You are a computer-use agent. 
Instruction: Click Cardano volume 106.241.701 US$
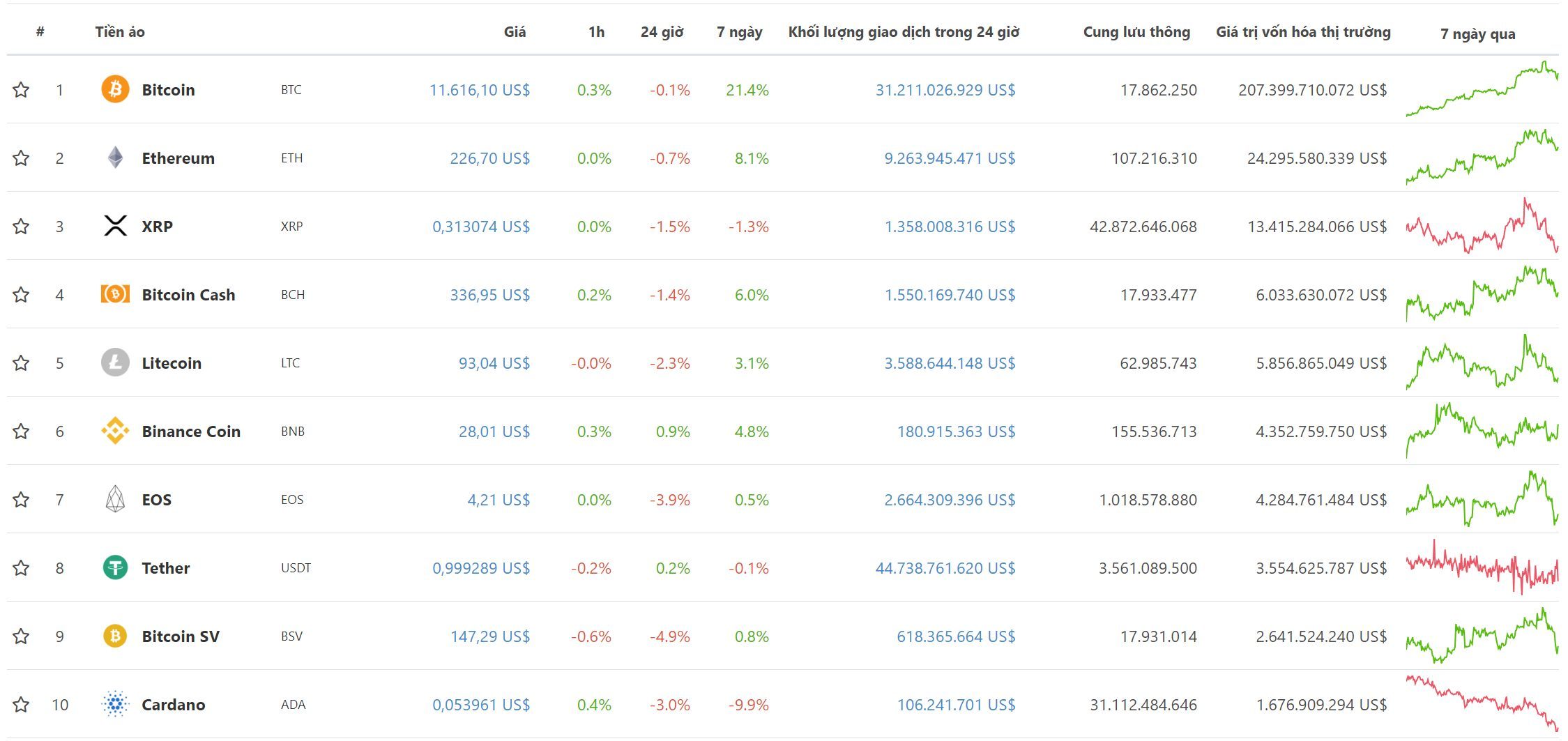(956, 704)
